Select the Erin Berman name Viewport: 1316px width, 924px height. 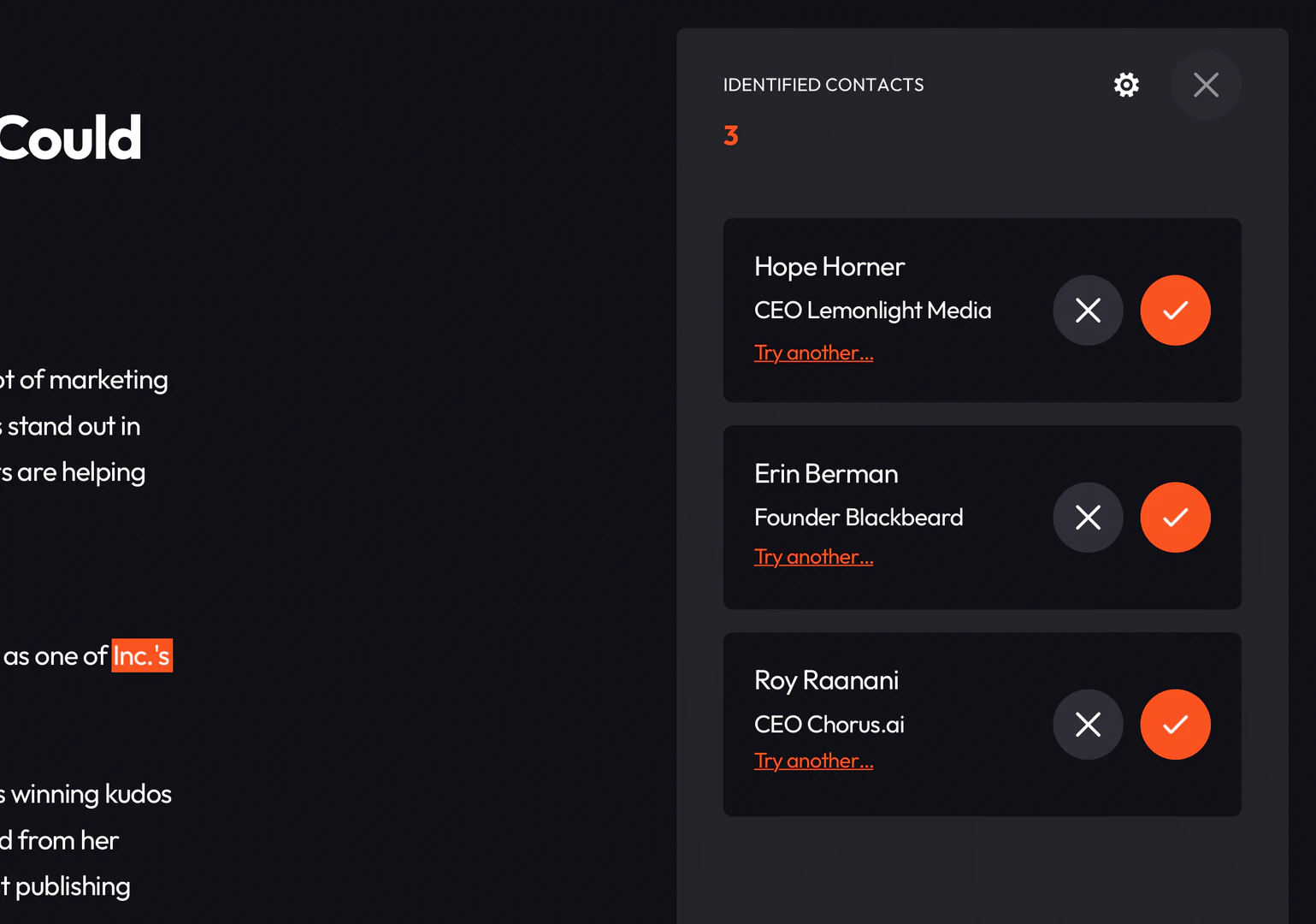pyautogui.click(x=826, y=474)
